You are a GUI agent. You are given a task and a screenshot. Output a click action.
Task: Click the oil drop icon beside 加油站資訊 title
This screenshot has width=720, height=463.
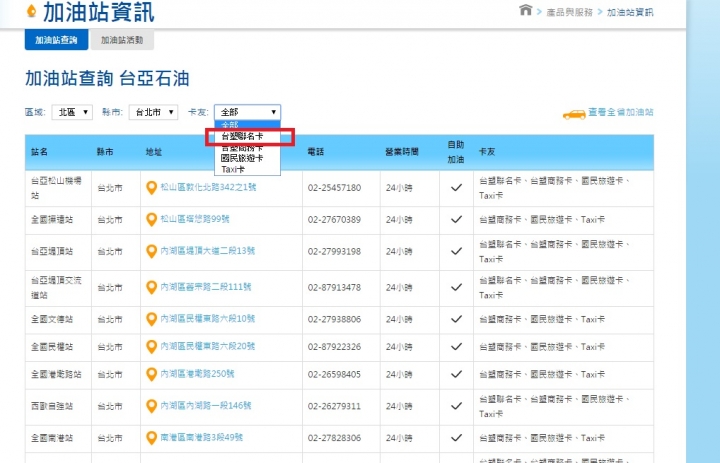(31, 11)
